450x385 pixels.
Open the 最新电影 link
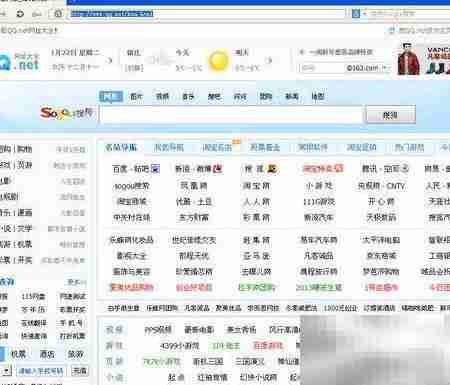[199, 330]
